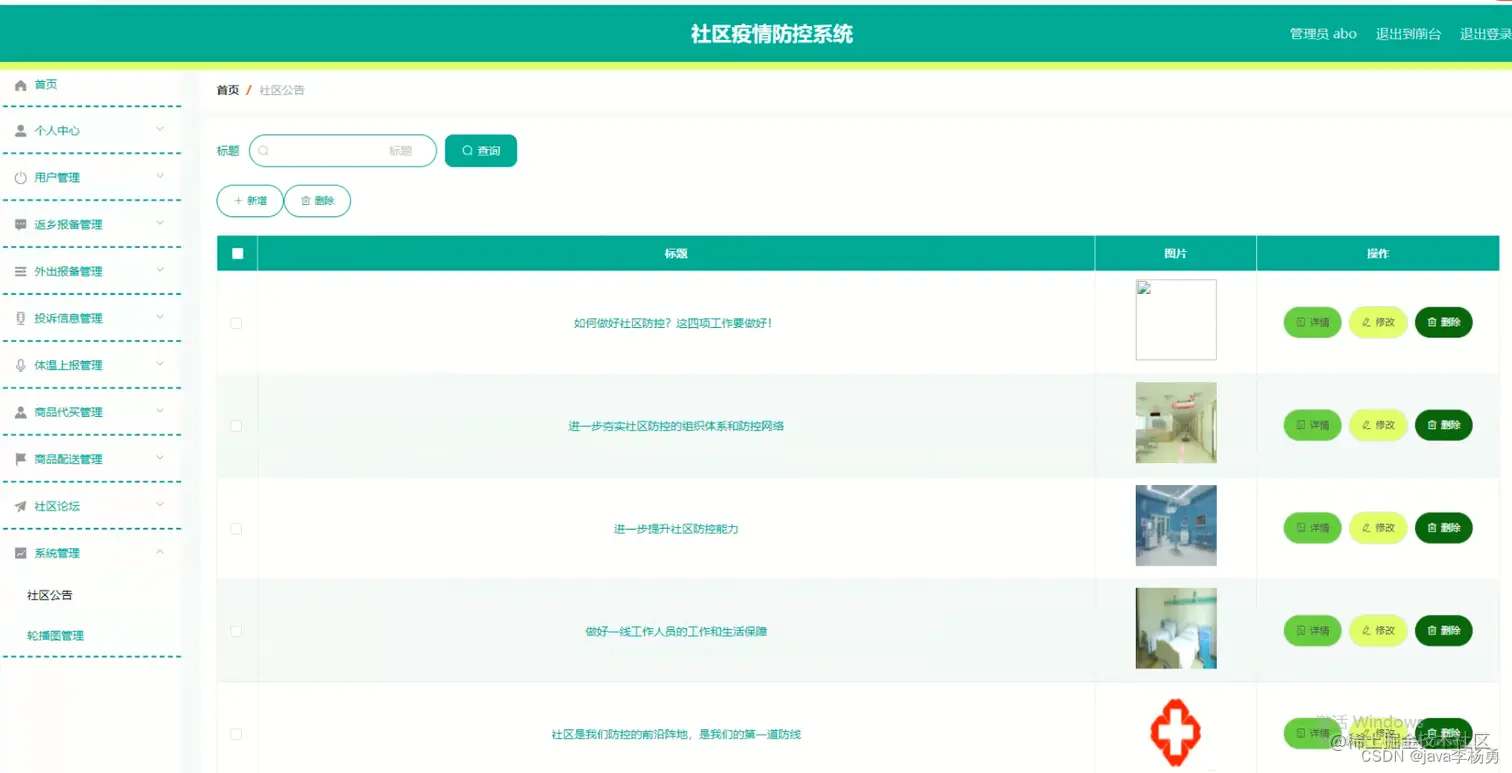Click 管理员 abo in the header

coord(1323,34)
